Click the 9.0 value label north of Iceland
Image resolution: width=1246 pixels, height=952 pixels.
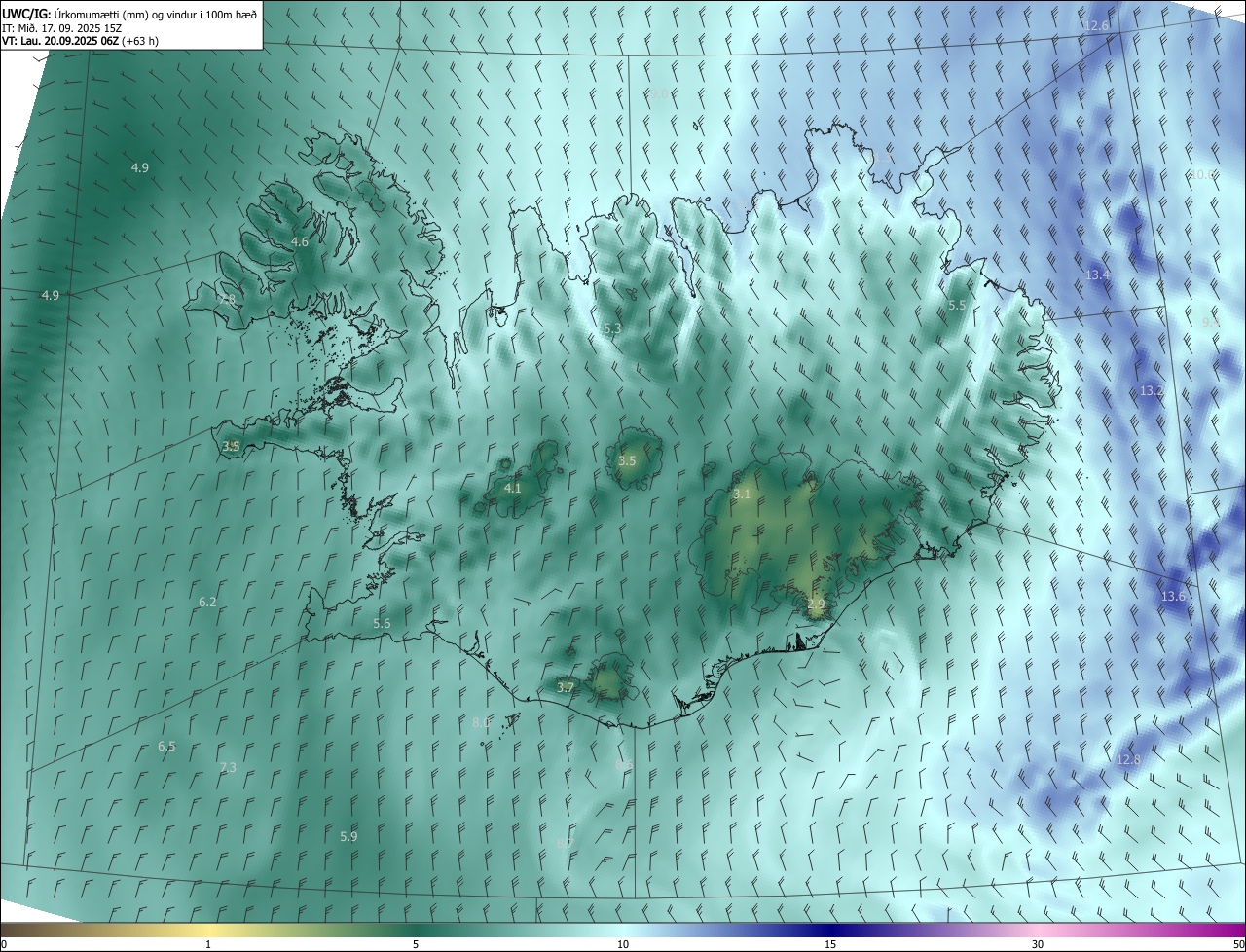click(660, 93)
